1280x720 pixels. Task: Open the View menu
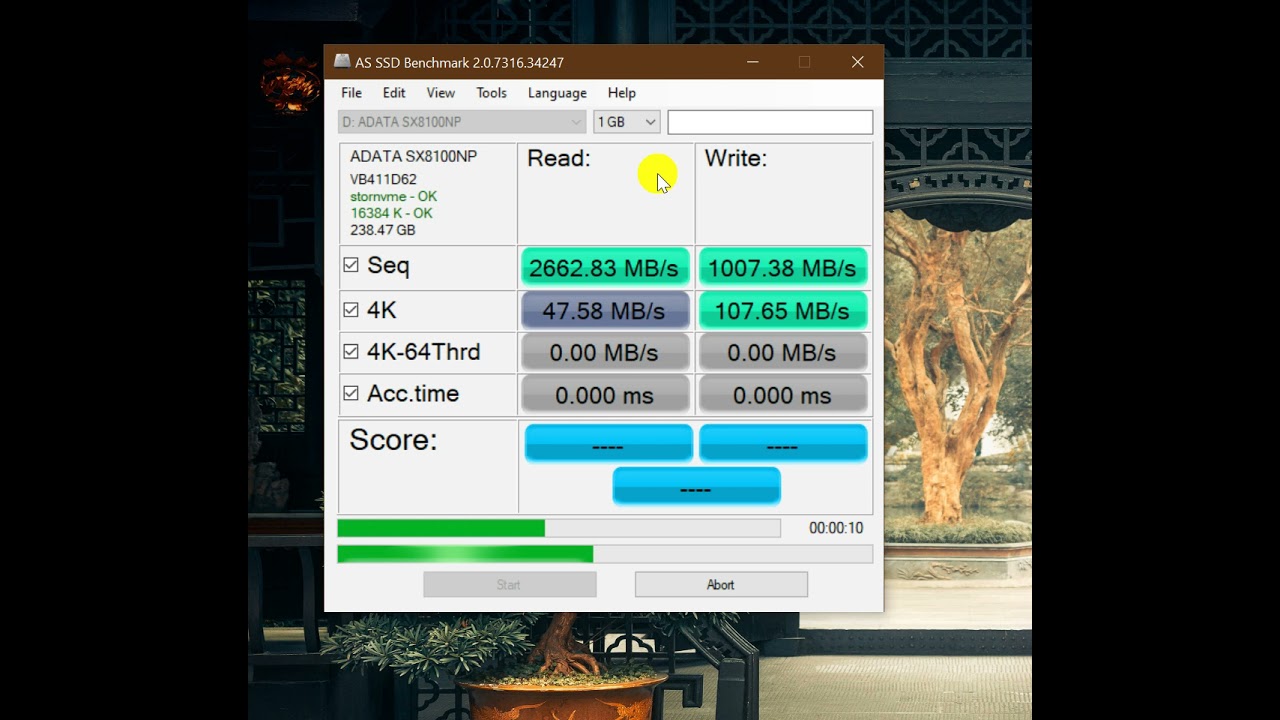pyautogui.click(x=441, y=93)
